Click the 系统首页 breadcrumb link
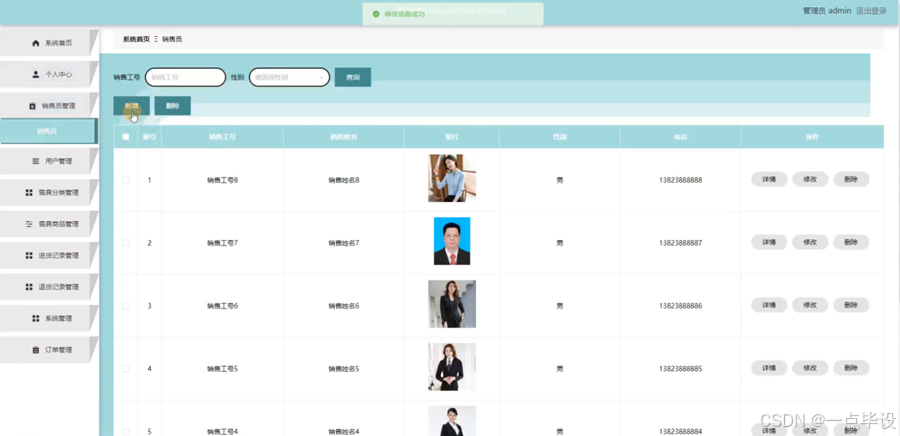Image resolution: width=900 pixels, height=436 pixels. tap(136, 39)
